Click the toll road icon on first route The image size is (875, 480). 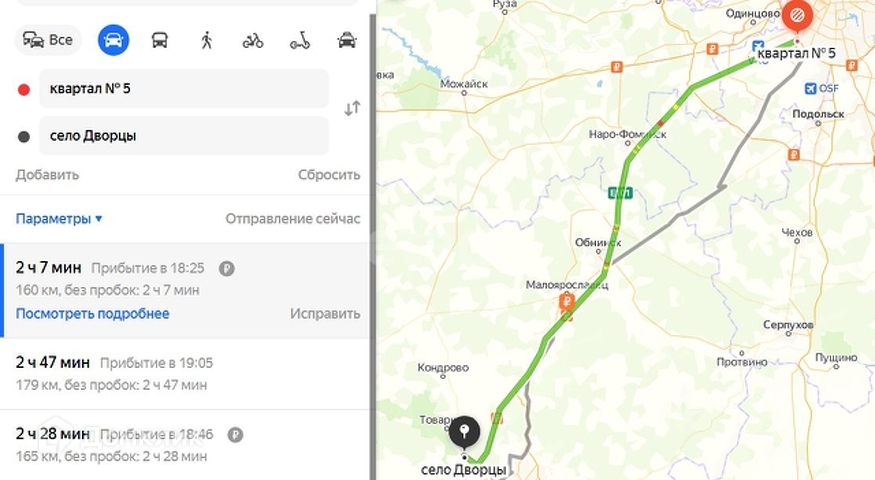tap(227, 268)
